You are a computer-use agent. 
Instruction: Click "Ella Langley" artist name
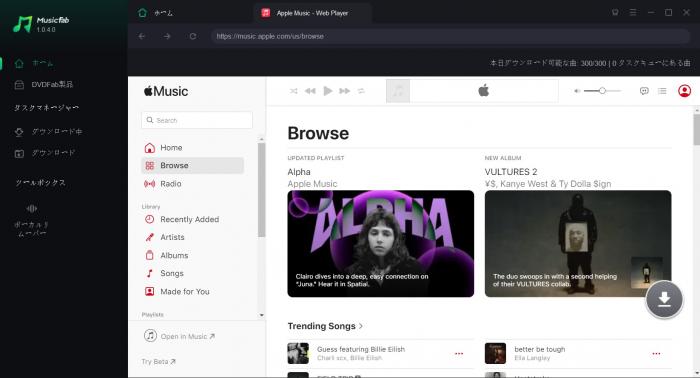coord(532,358)
